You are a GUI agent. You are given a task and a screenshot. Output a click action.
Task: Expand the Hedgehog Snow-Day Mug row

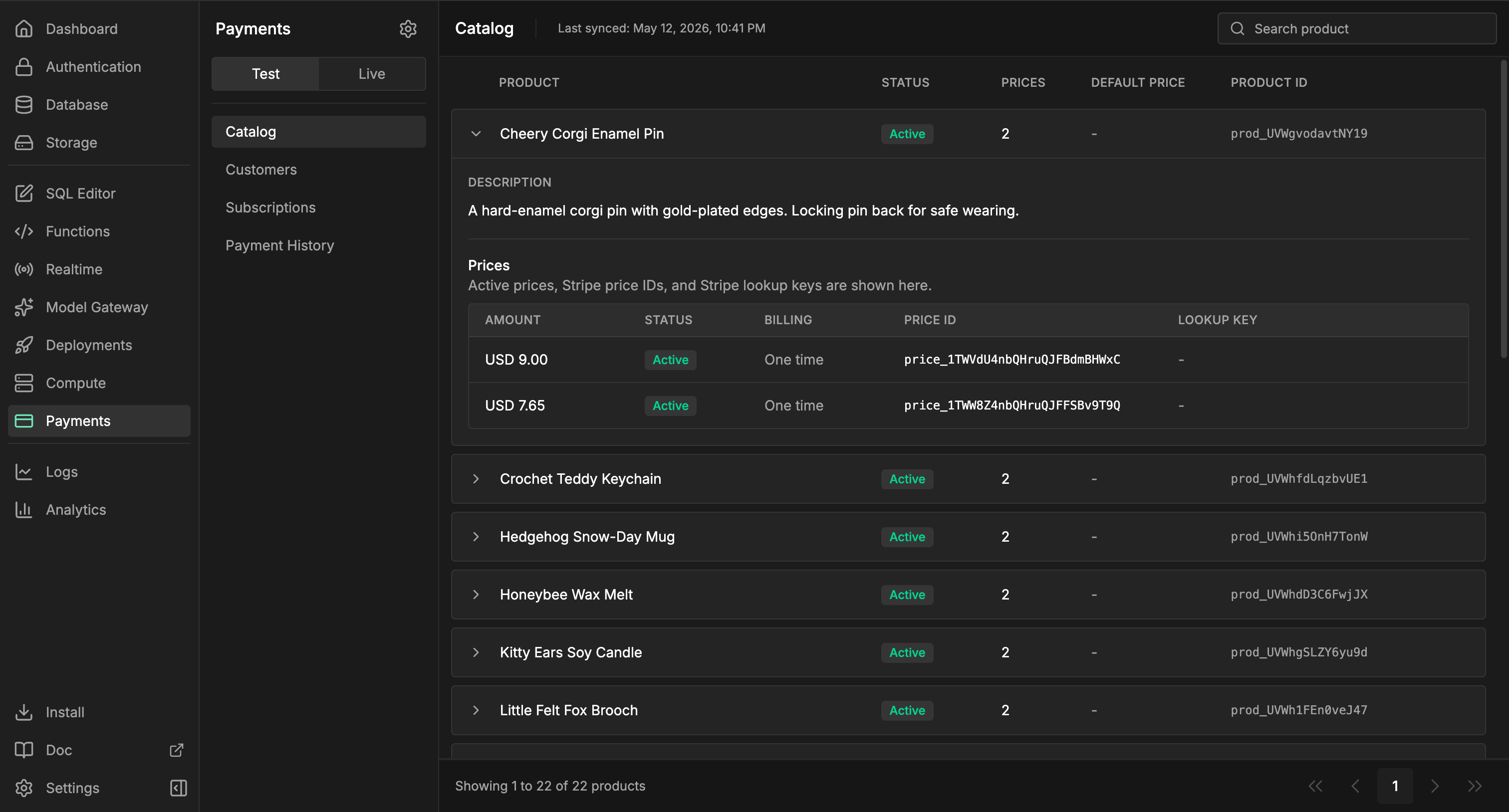pyautogui.click(x=476, y=537)
